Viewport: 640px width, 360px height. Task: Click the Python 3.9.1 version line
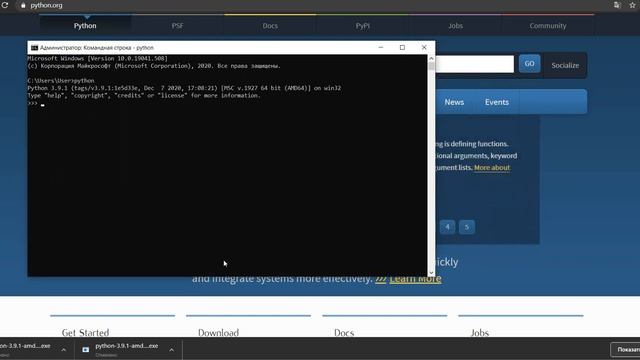184,88
